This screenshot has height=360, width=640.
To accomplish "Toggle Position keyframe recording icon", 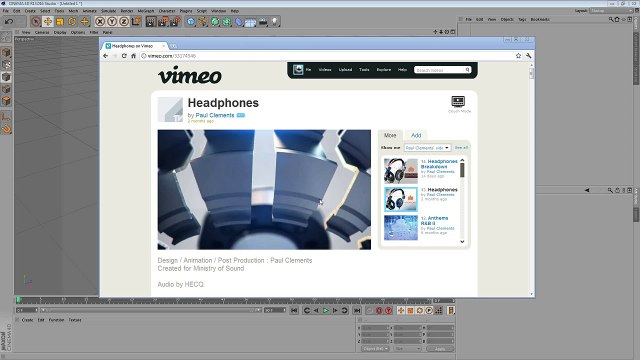I will (401, 311).
